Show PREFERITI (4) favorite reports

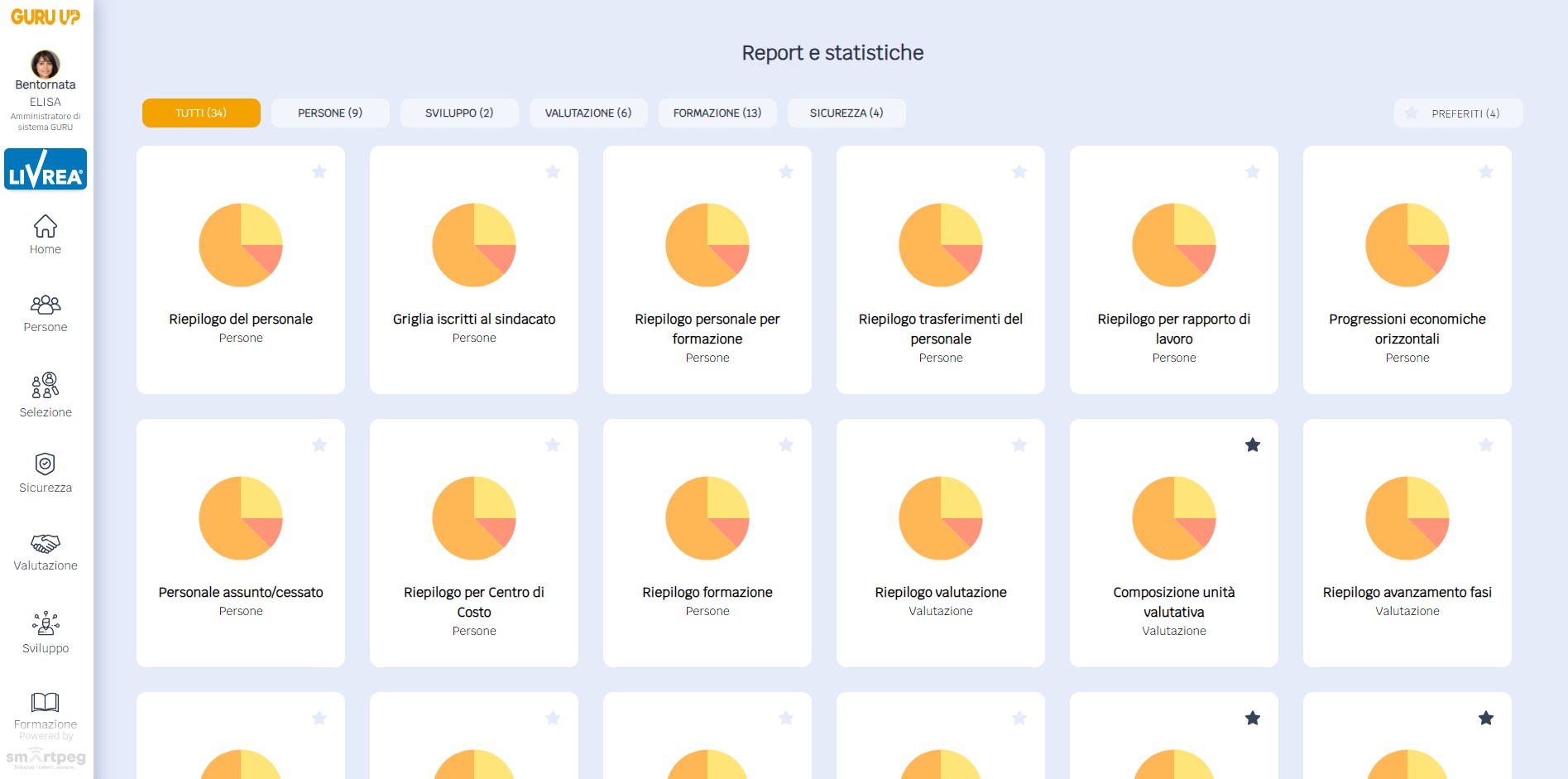click(1458, 113)
